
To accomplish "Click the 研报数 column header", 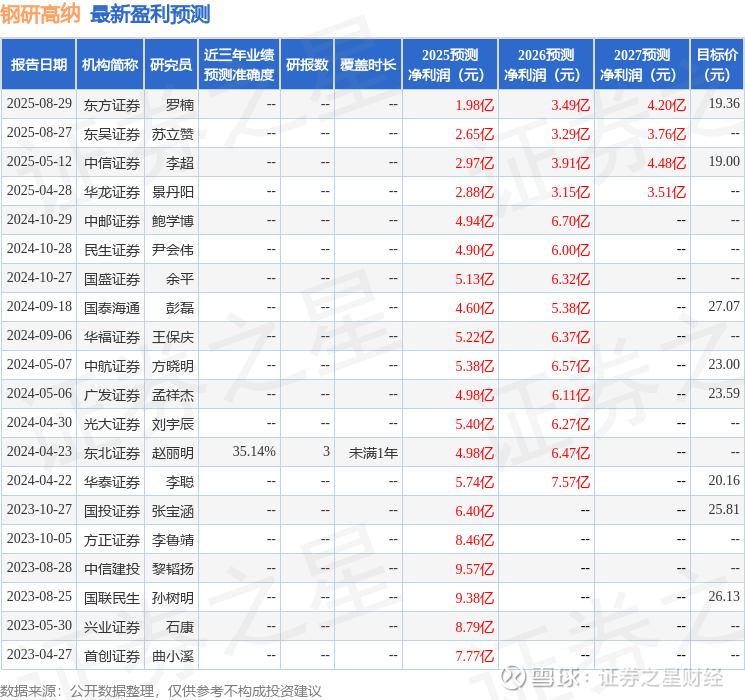I will (307, 65).
